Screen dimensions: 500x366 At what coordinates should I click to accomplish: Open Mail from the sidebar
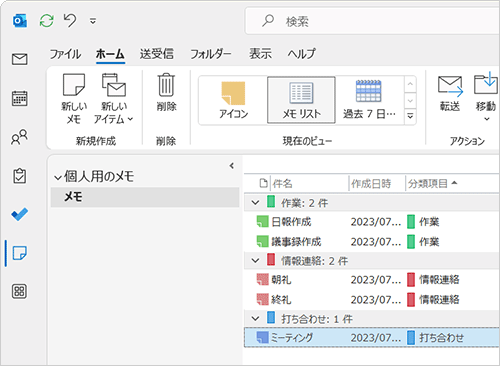tap(20, 59)
